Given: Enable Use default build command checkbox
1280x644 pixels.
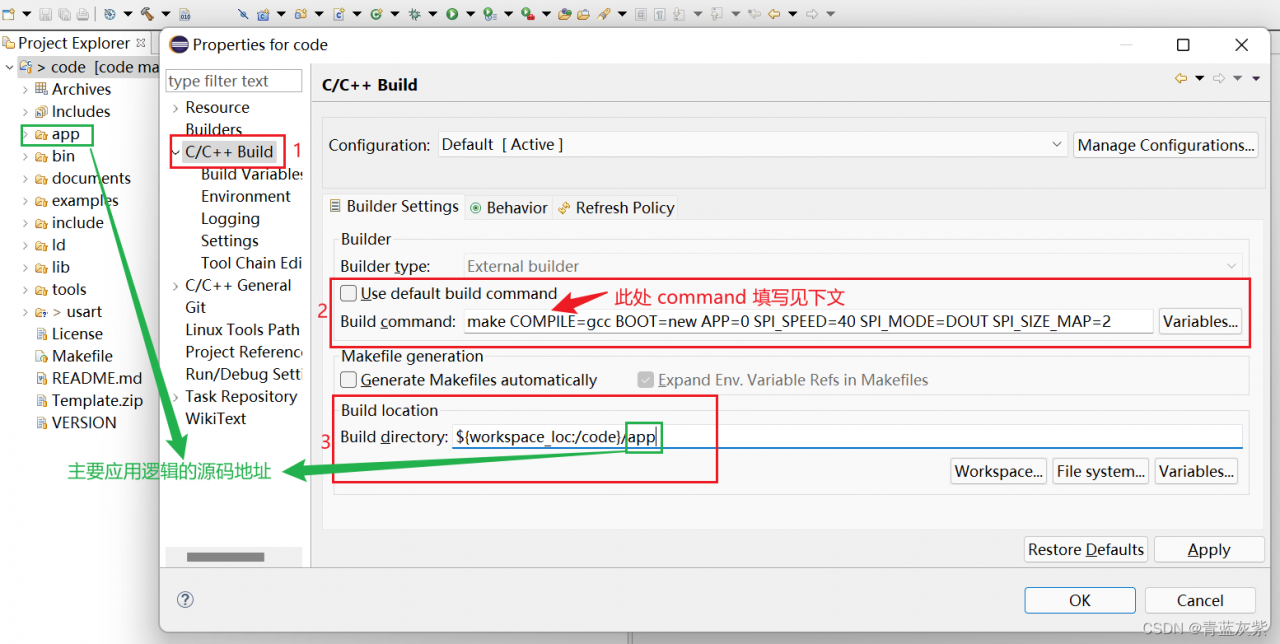Looking at the screenshot, I should coord(348,293).
